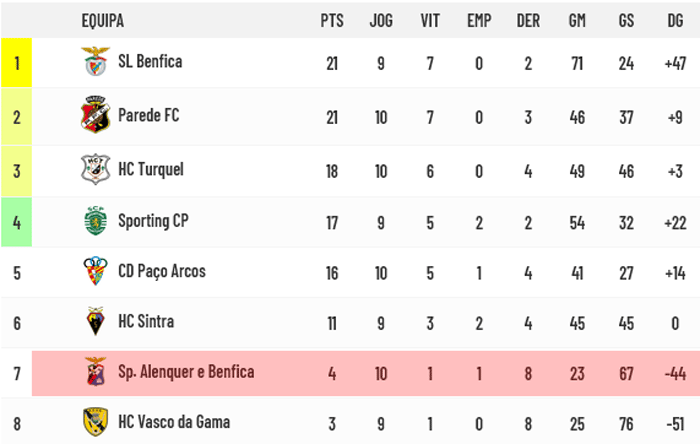Image resolution: width=700 pixels, height=444 pixels.
Task: Click the EQUIPA column header
Action: point(103,21)
